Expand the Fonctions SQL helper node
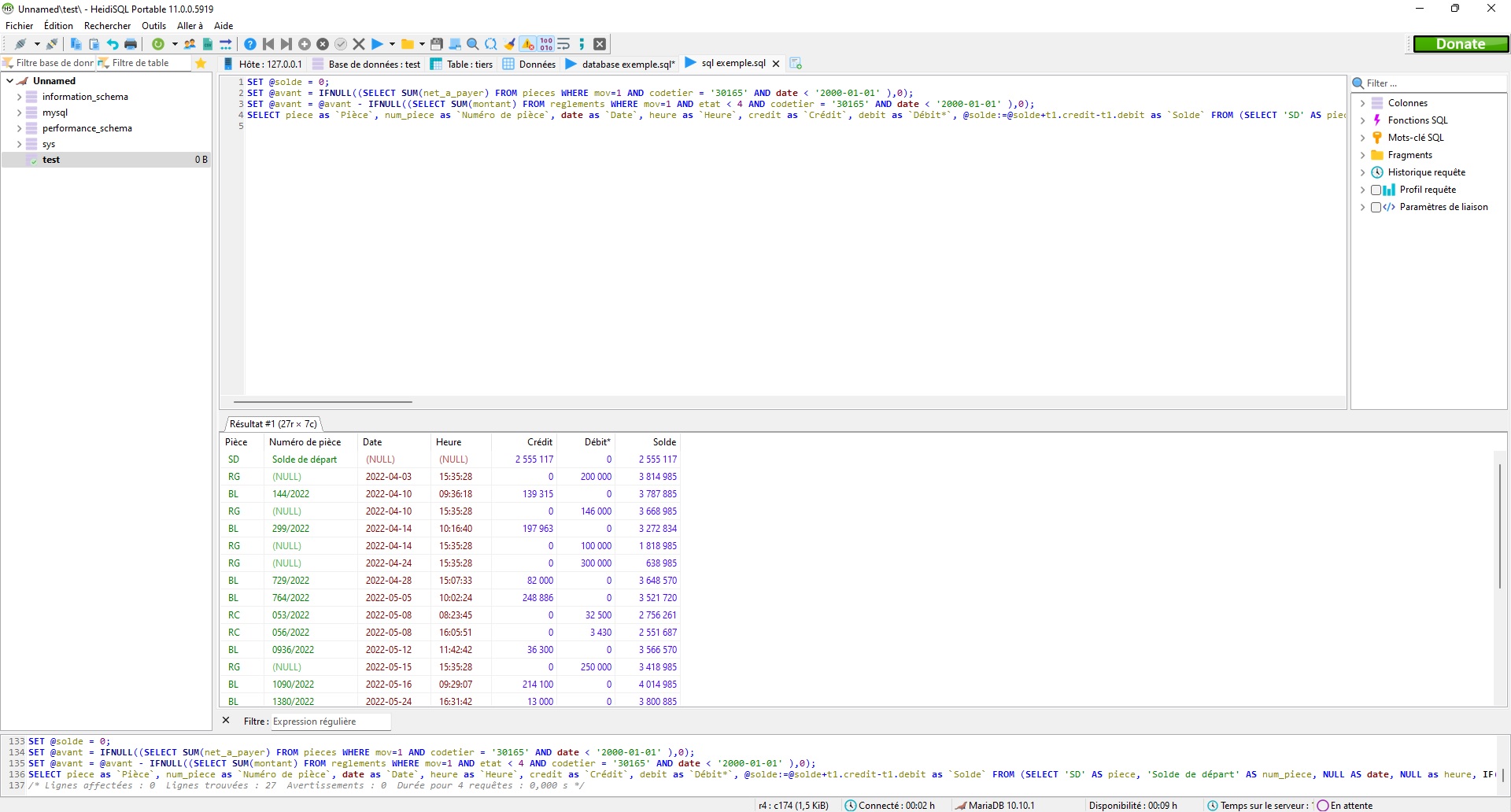 pos(1362,120)
